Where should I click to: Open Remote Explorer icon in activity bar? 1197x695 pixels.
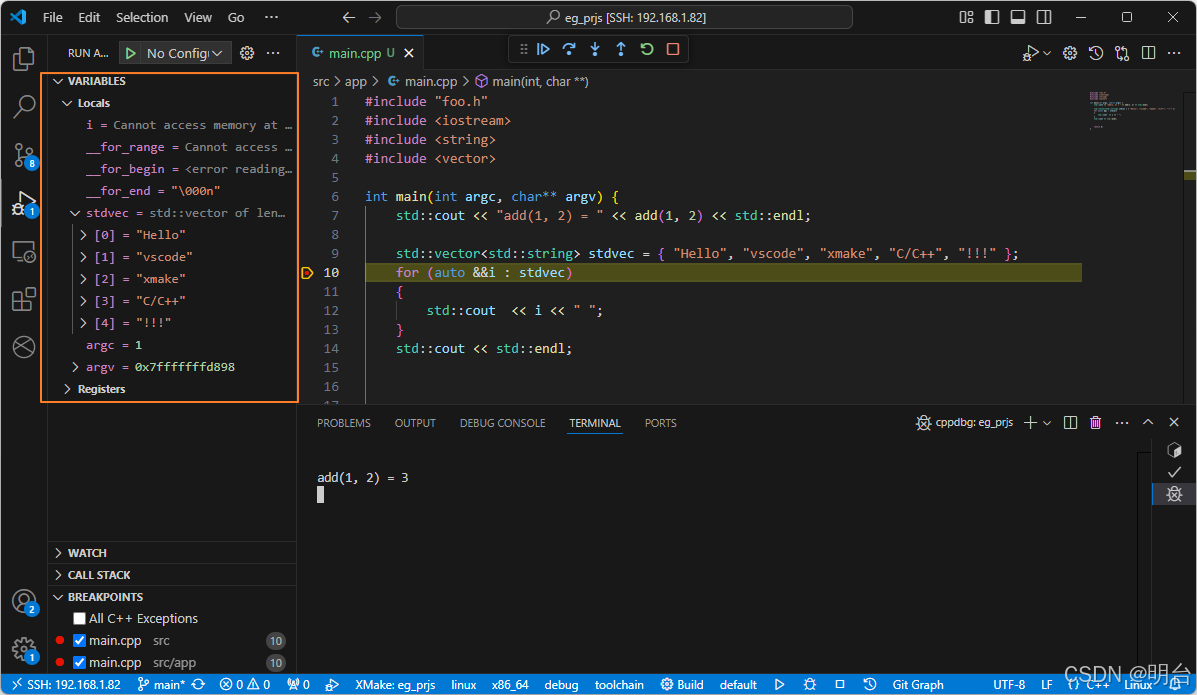(24, 252)
